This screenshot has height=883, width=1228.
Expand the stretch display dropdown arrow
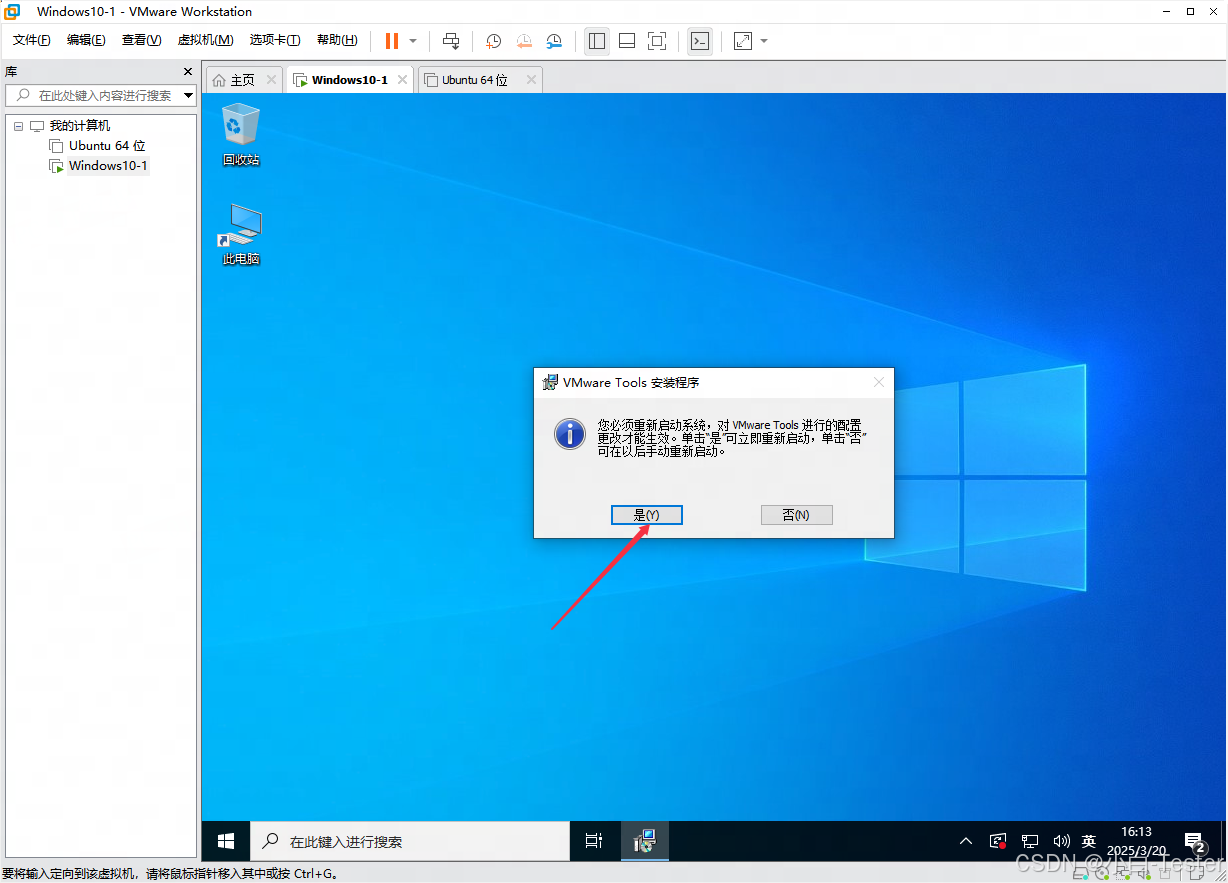pos(764,41)
